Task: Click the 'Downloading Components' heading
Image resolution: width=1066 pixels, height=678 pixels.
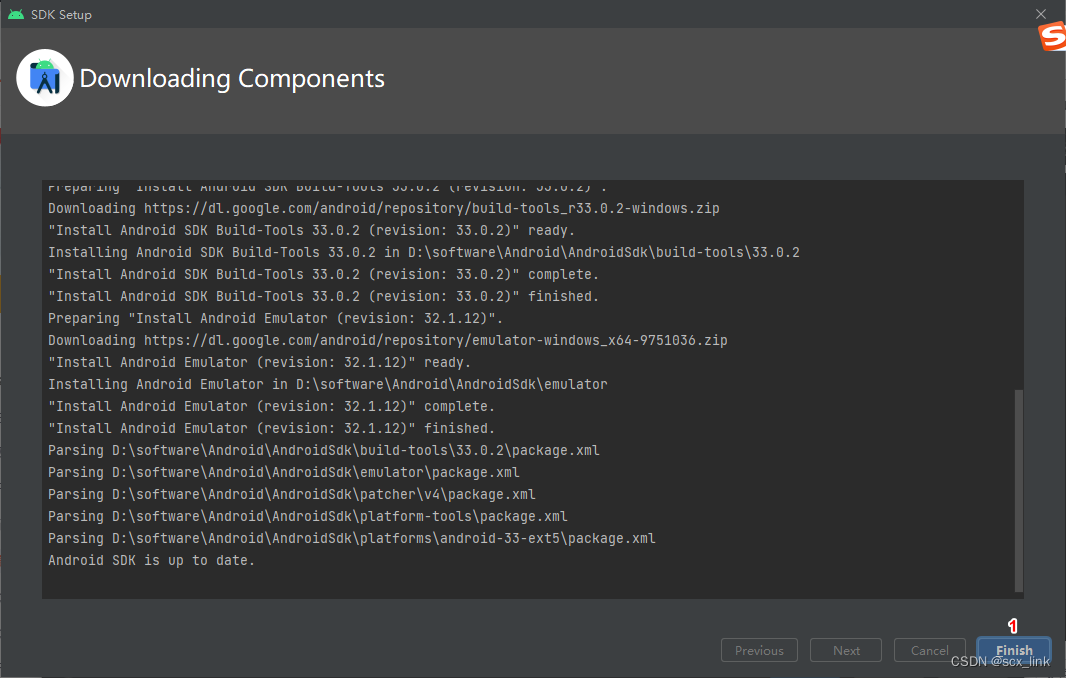Action: coord(232,79)
